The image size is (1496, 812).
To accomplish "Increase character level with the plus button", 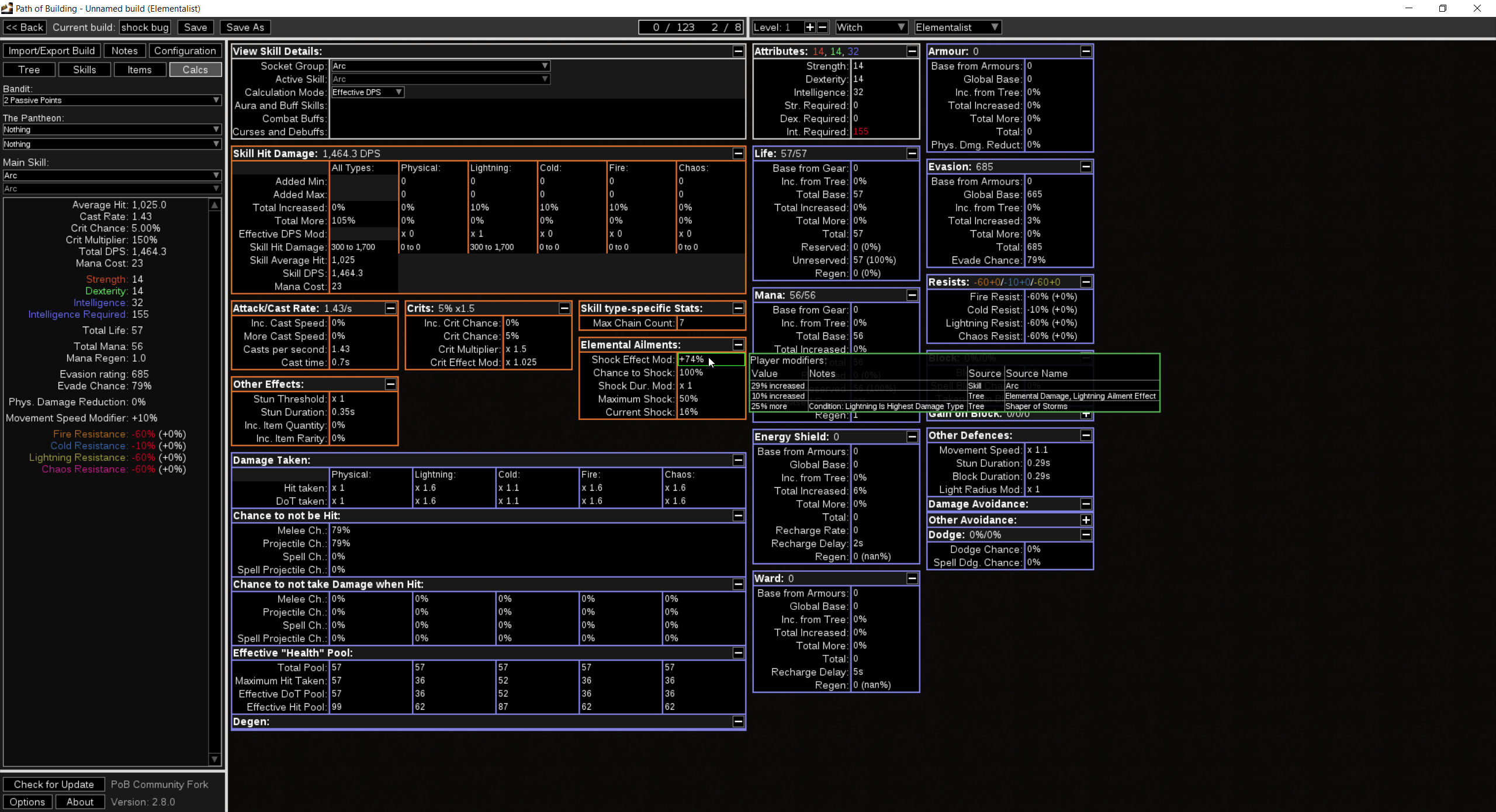I will [809, 27].
